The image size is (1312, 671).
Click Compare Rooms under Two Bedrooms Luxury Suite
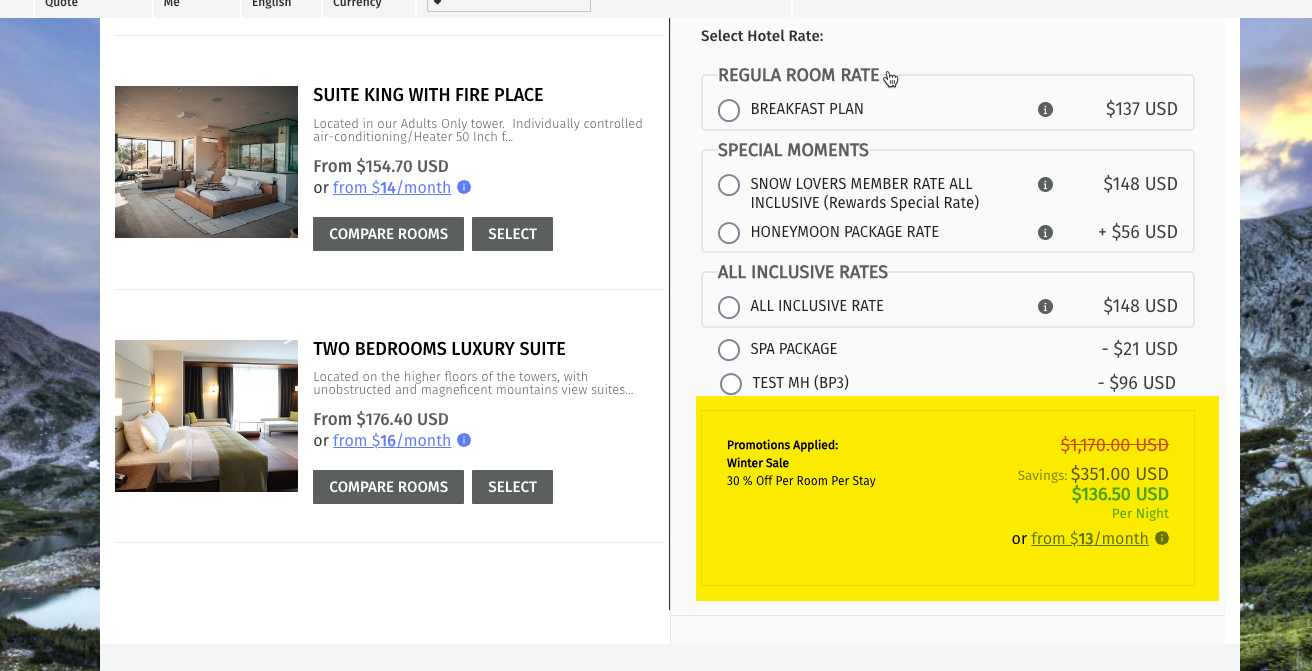pyautogui.click(x=388, y=487)
